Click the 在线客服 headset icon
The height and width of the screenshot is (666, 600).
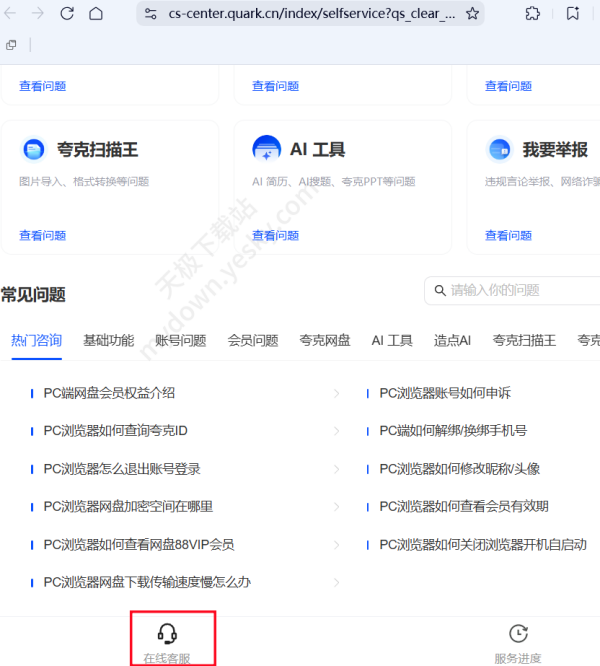coord(167,634)
